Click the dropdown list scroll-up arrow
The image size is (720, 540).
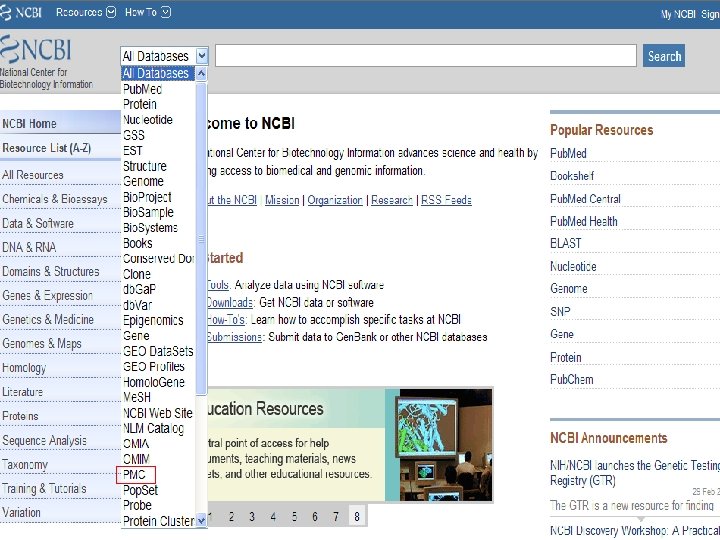(x=201, y=74)
